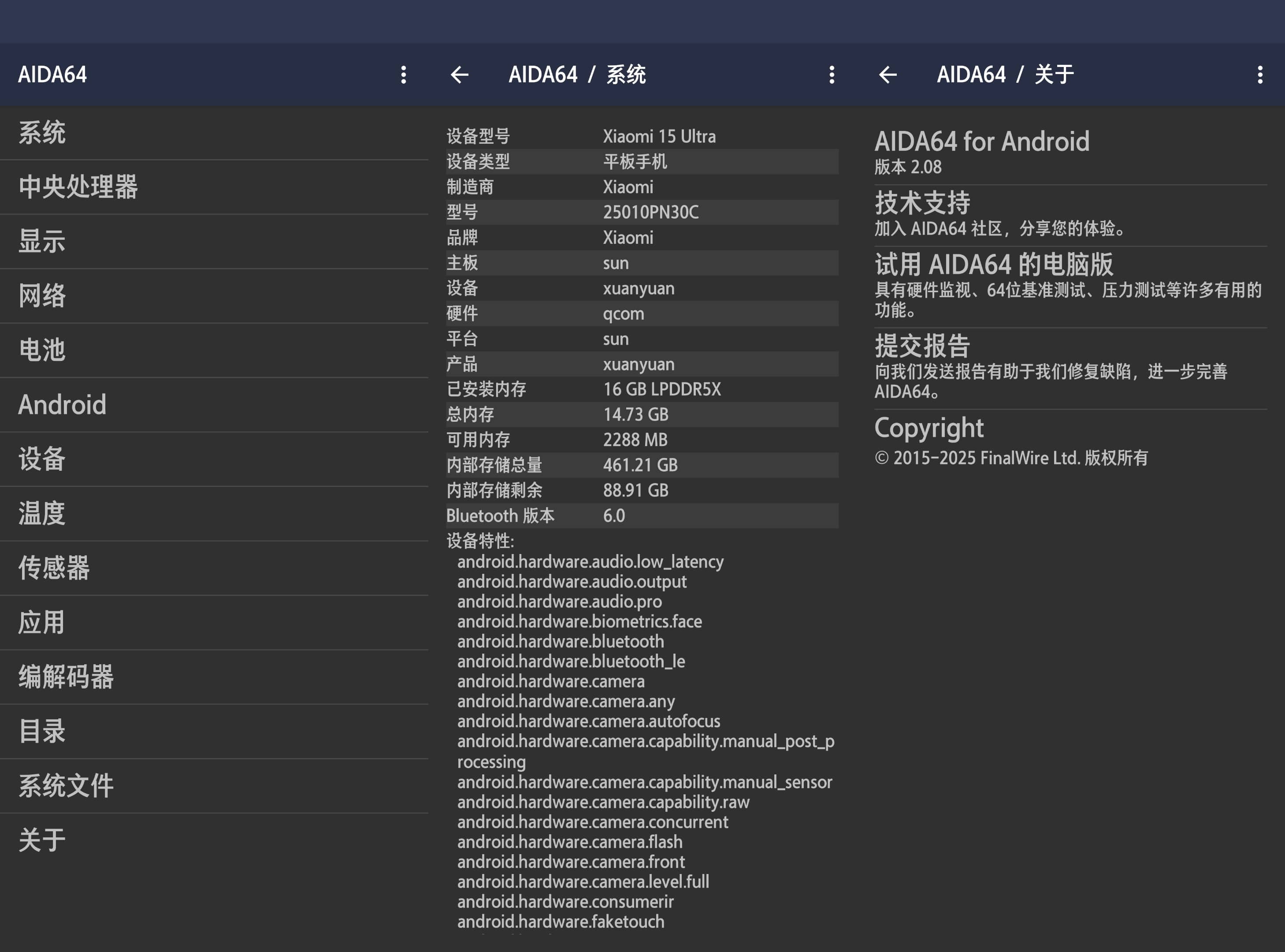The height and width of the screenshot is (952, 1285).
Task: Select the 品牌 row
Action: pyautogui.click(x=642, y=238)
